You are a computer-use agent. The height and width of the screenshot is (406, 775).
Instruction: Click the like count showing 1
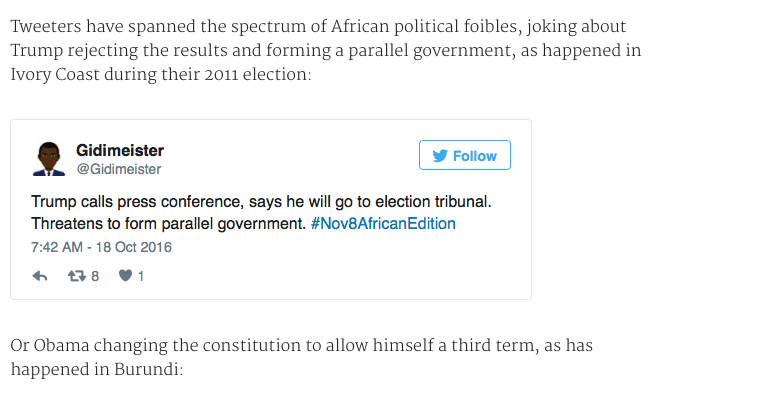tap(141, 276)
